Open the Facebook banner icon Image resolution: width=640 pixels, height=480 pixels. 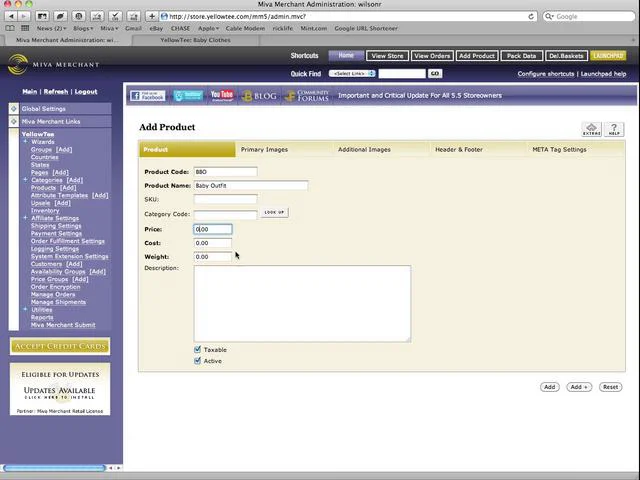148,96
